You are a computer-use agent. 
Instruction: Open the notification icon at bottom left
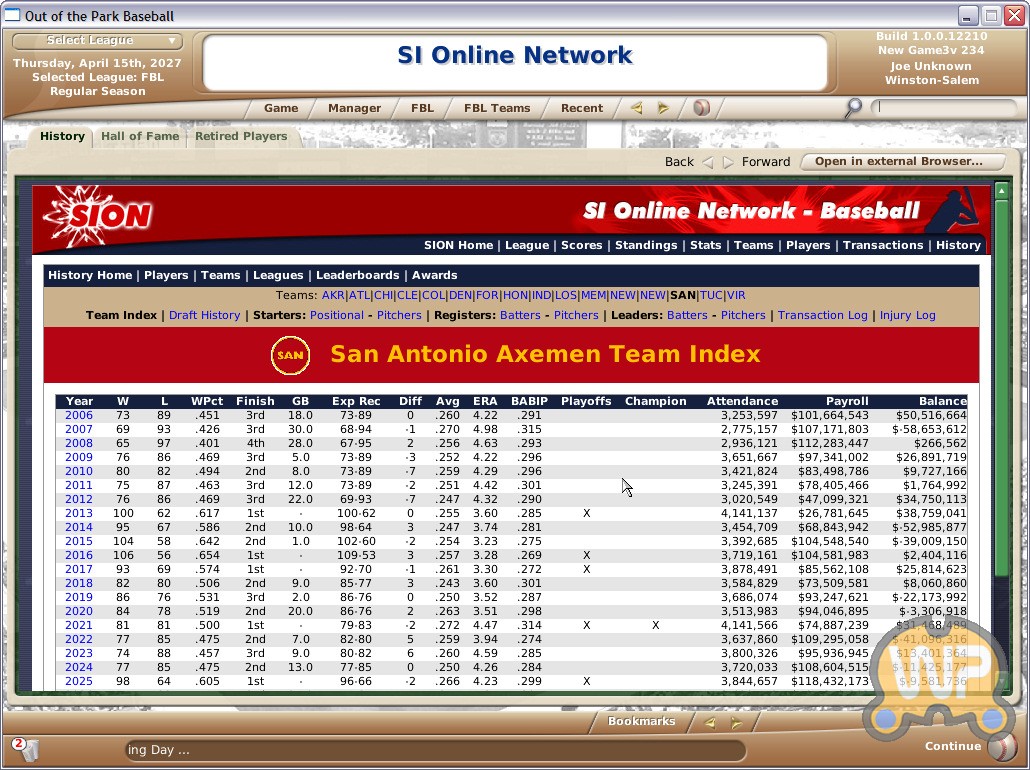tap(23, 748)
